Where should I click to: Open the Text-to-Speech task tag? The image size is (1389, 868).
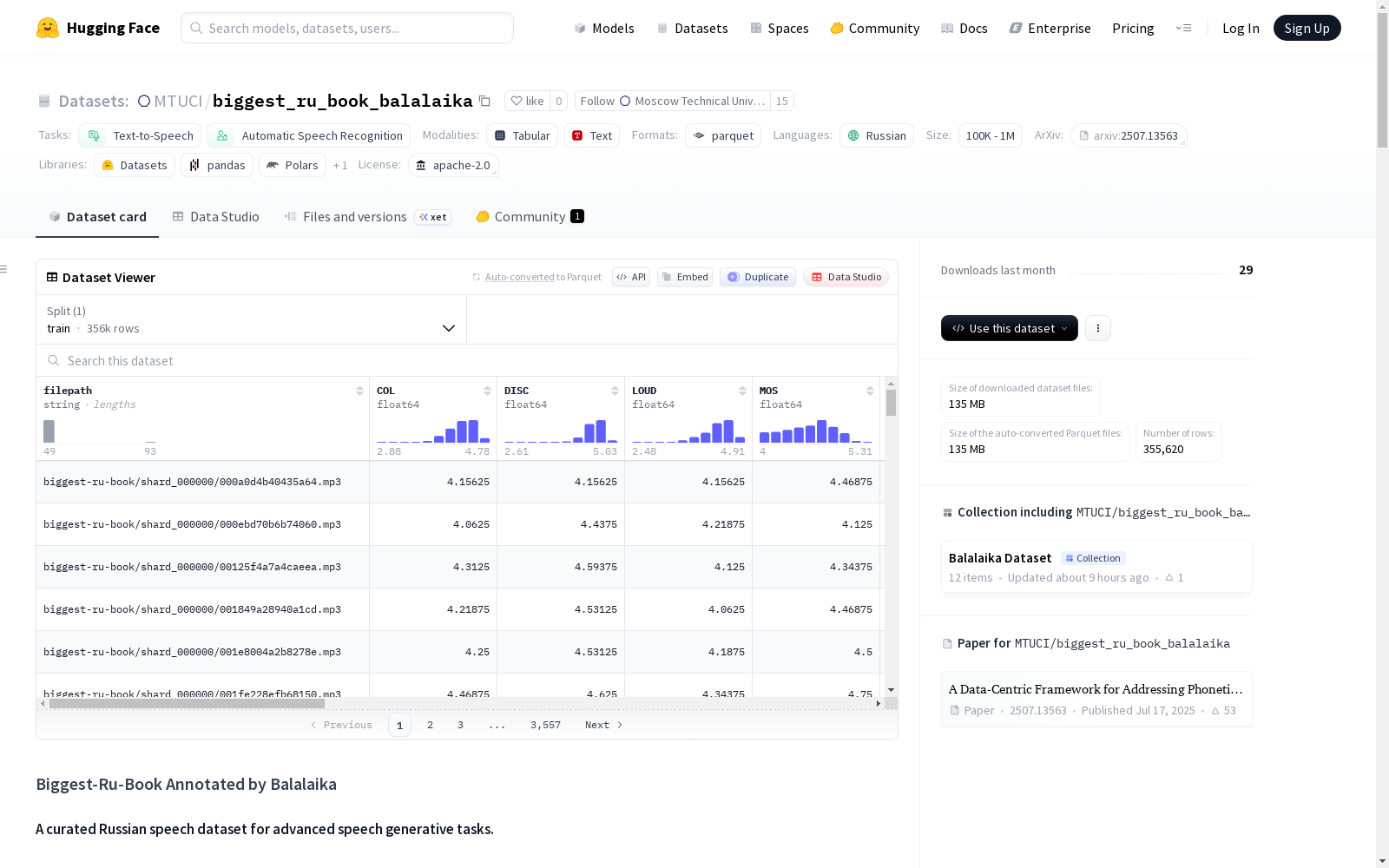140,135
